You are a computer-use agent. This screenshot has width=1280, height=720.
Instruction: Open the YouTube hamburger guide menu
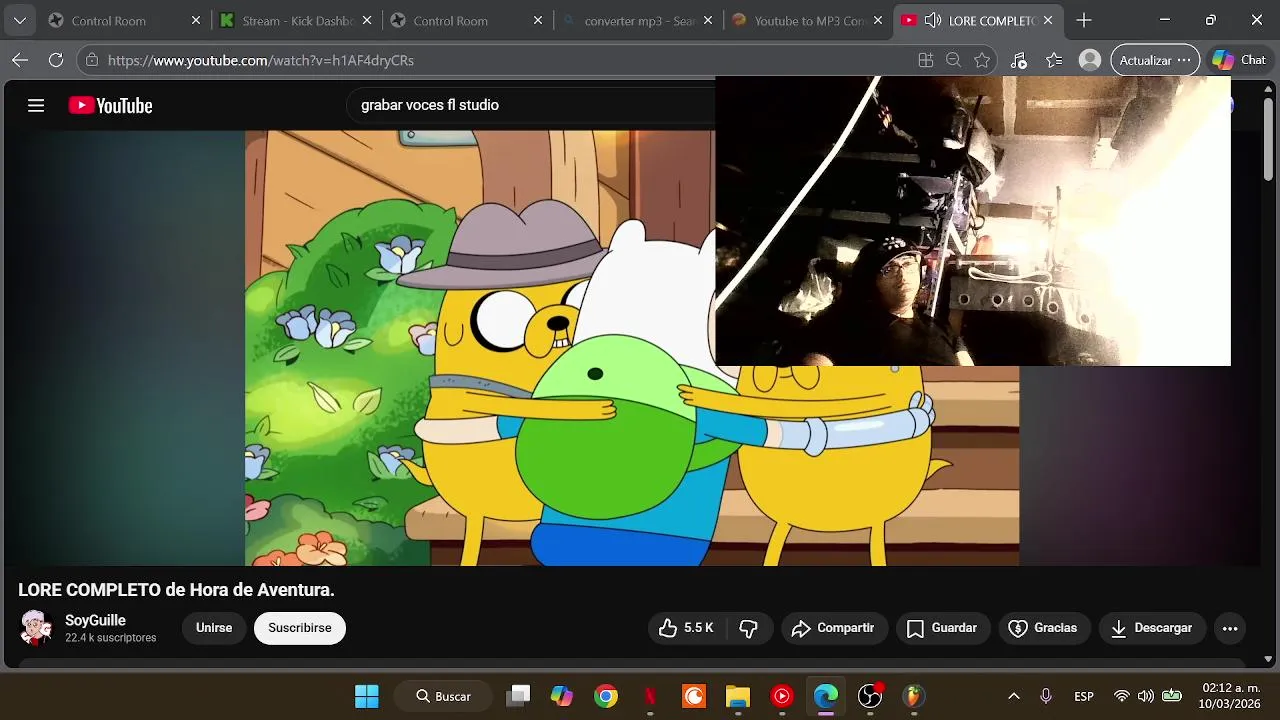36,105
